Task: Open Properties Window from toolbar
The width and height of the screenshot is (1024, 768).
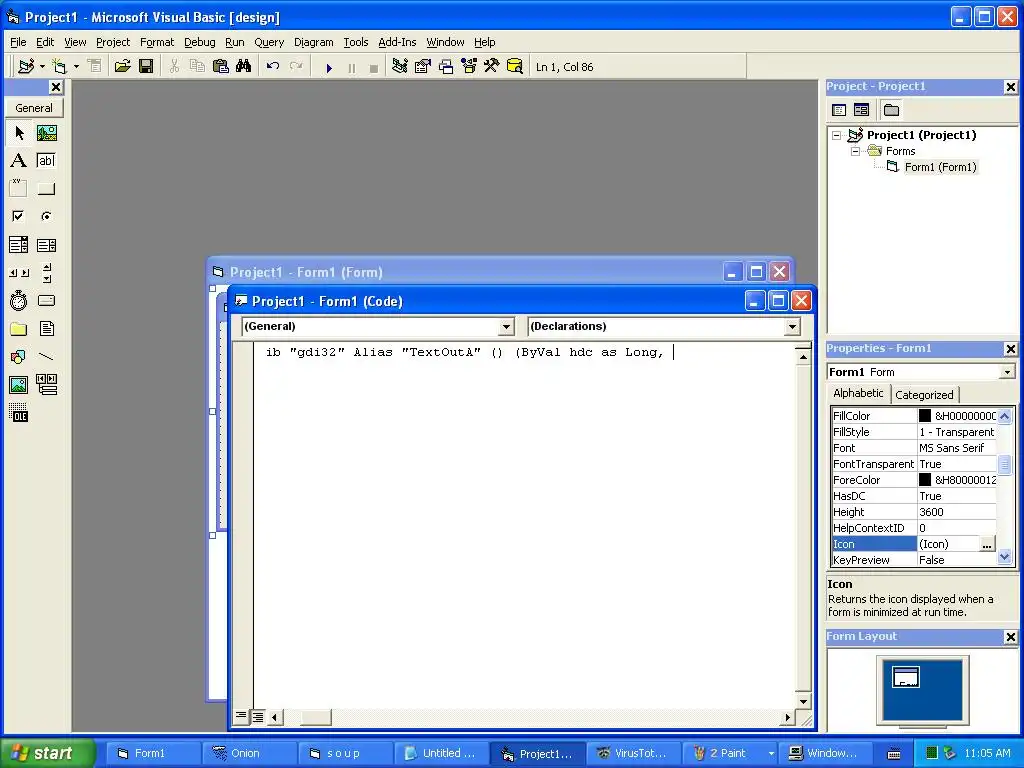Action: (x=423, y=67)
